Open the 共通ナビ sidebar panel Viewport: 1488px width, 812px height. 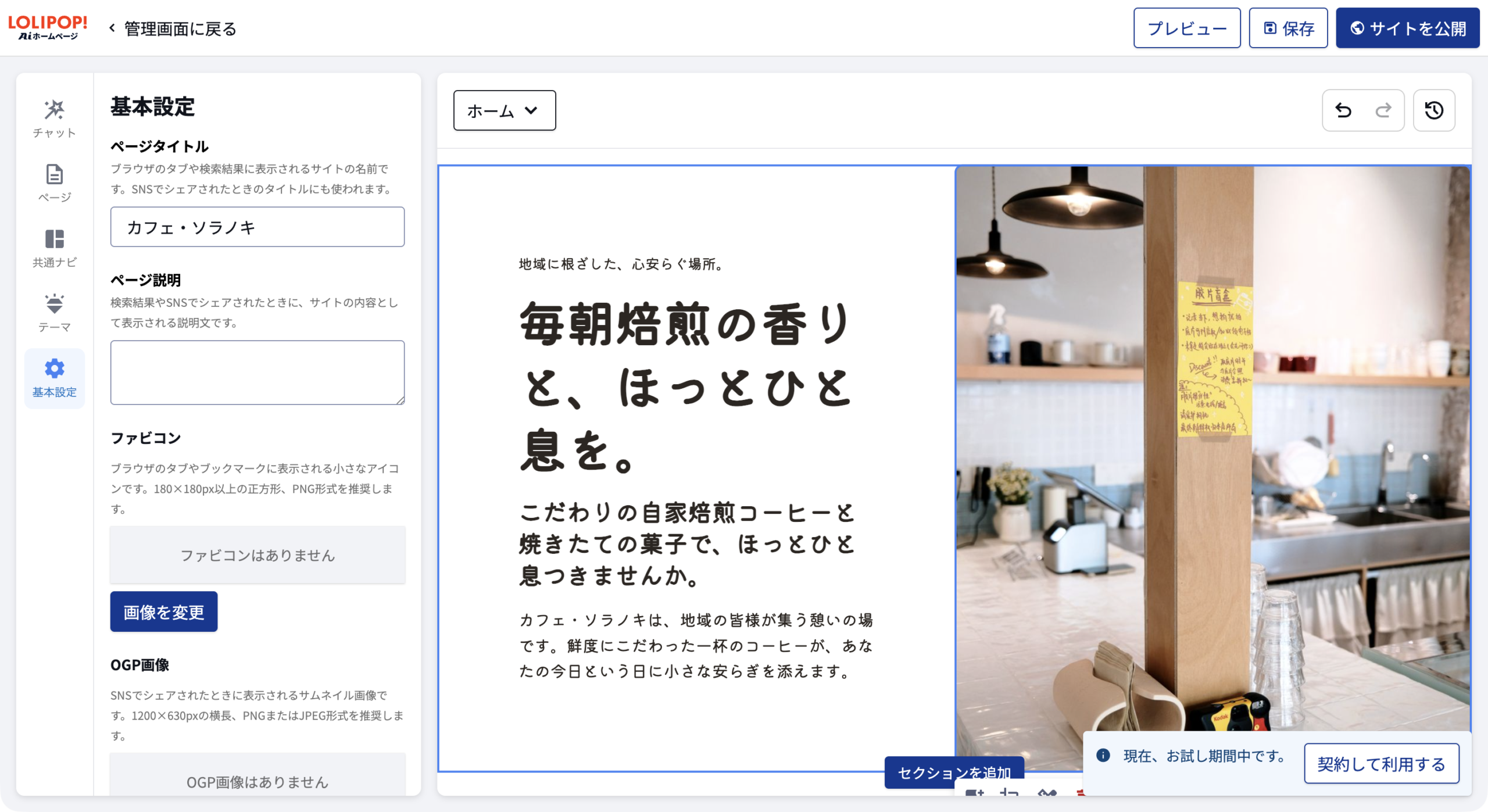tap(54, 248)
